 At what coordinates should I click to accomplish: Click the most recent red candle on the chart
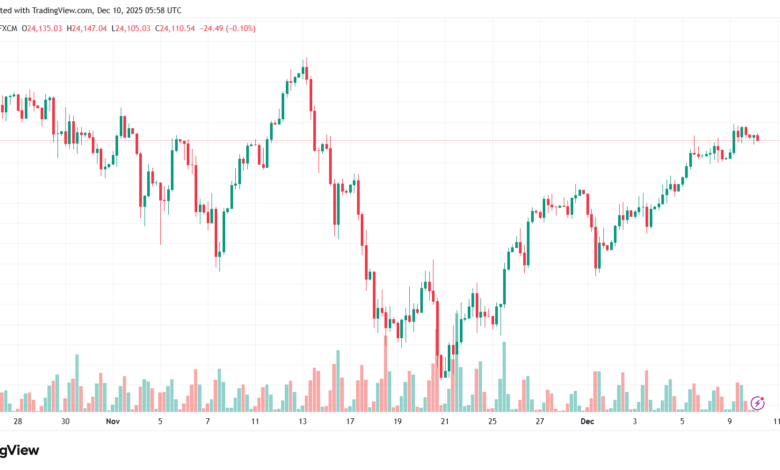coord(758,137)
